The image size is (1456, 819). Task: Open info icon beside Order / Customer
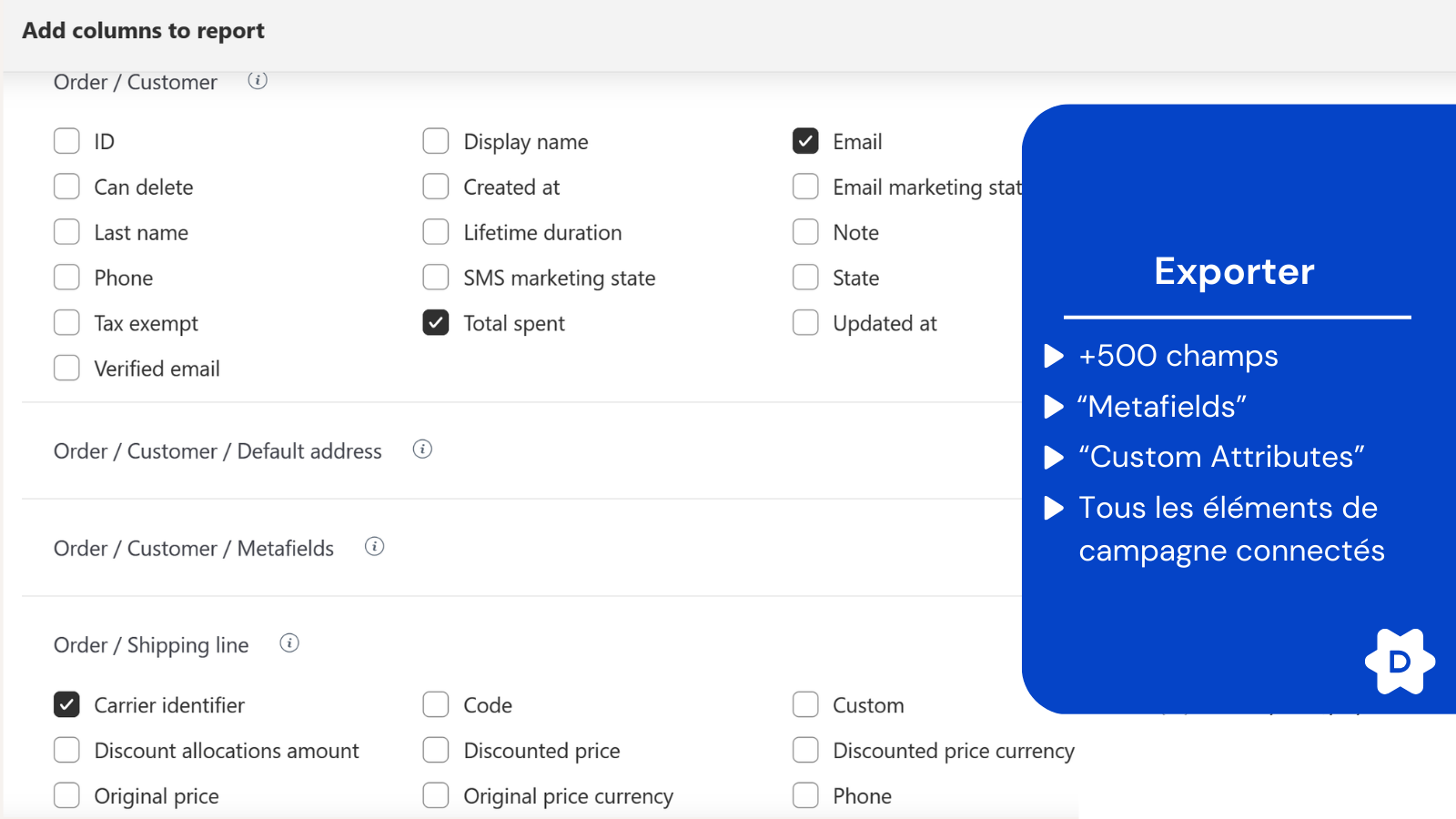click(258, 81)
